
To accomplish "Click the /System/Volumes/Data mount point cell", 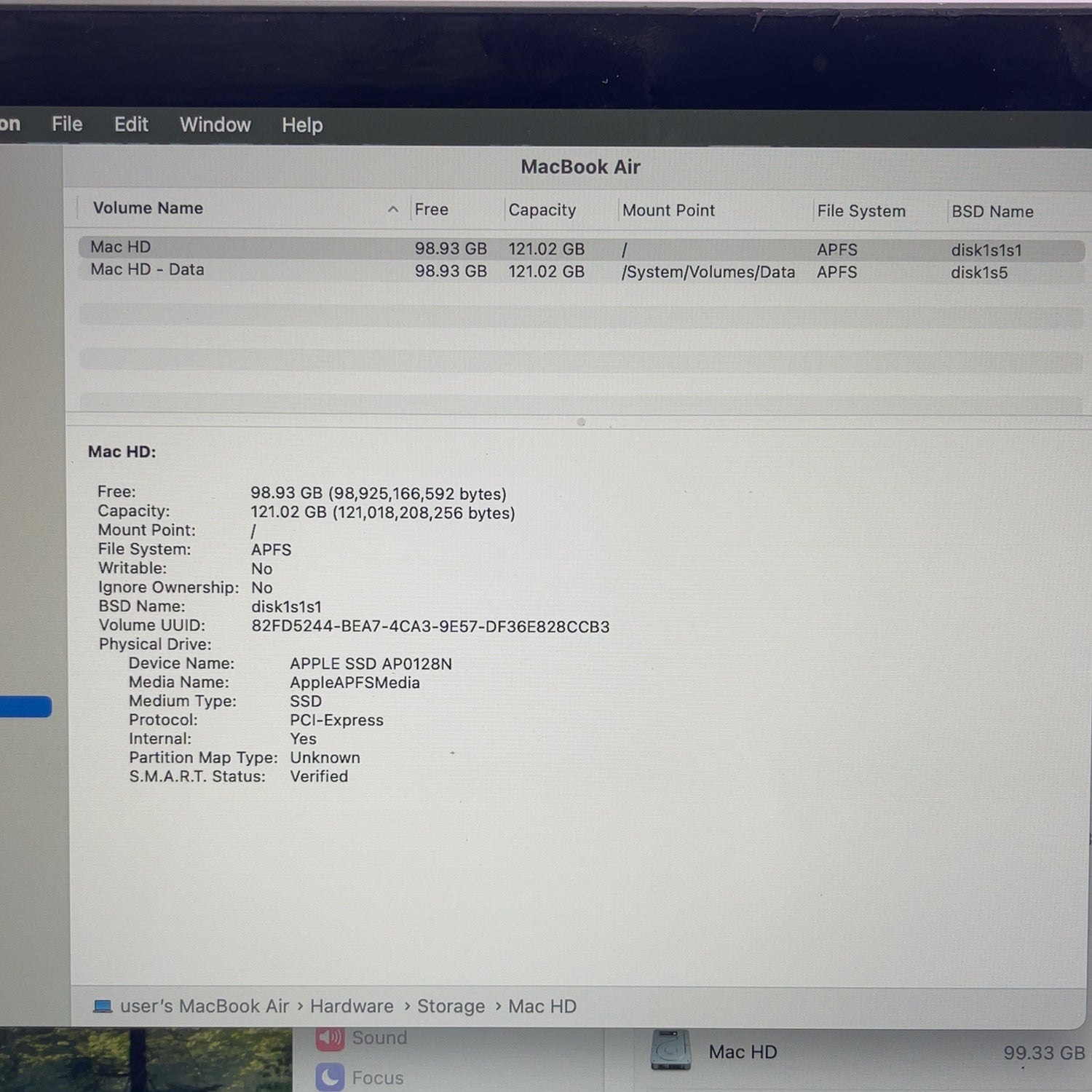I will (708, 272).
